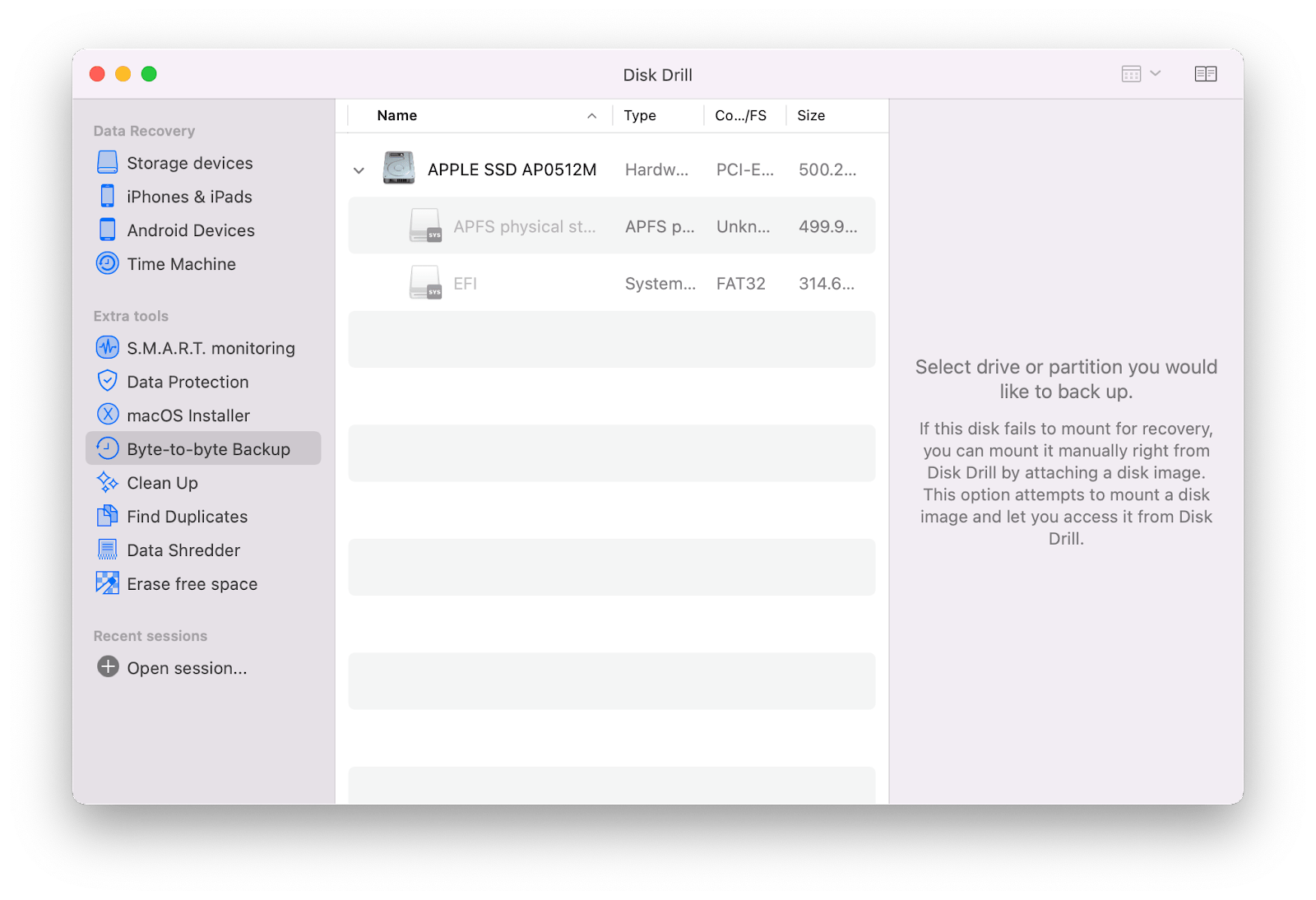Collapse the APPLE SSD AP0512M disk

coord(359,169)
